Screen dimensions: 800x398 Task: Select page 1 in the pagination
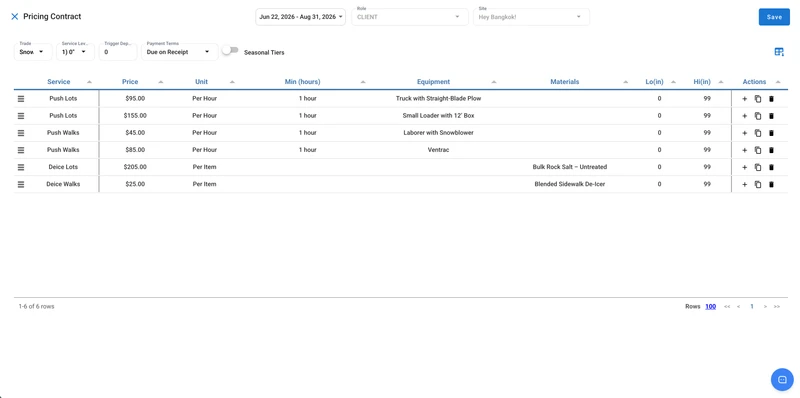point(752,307)
